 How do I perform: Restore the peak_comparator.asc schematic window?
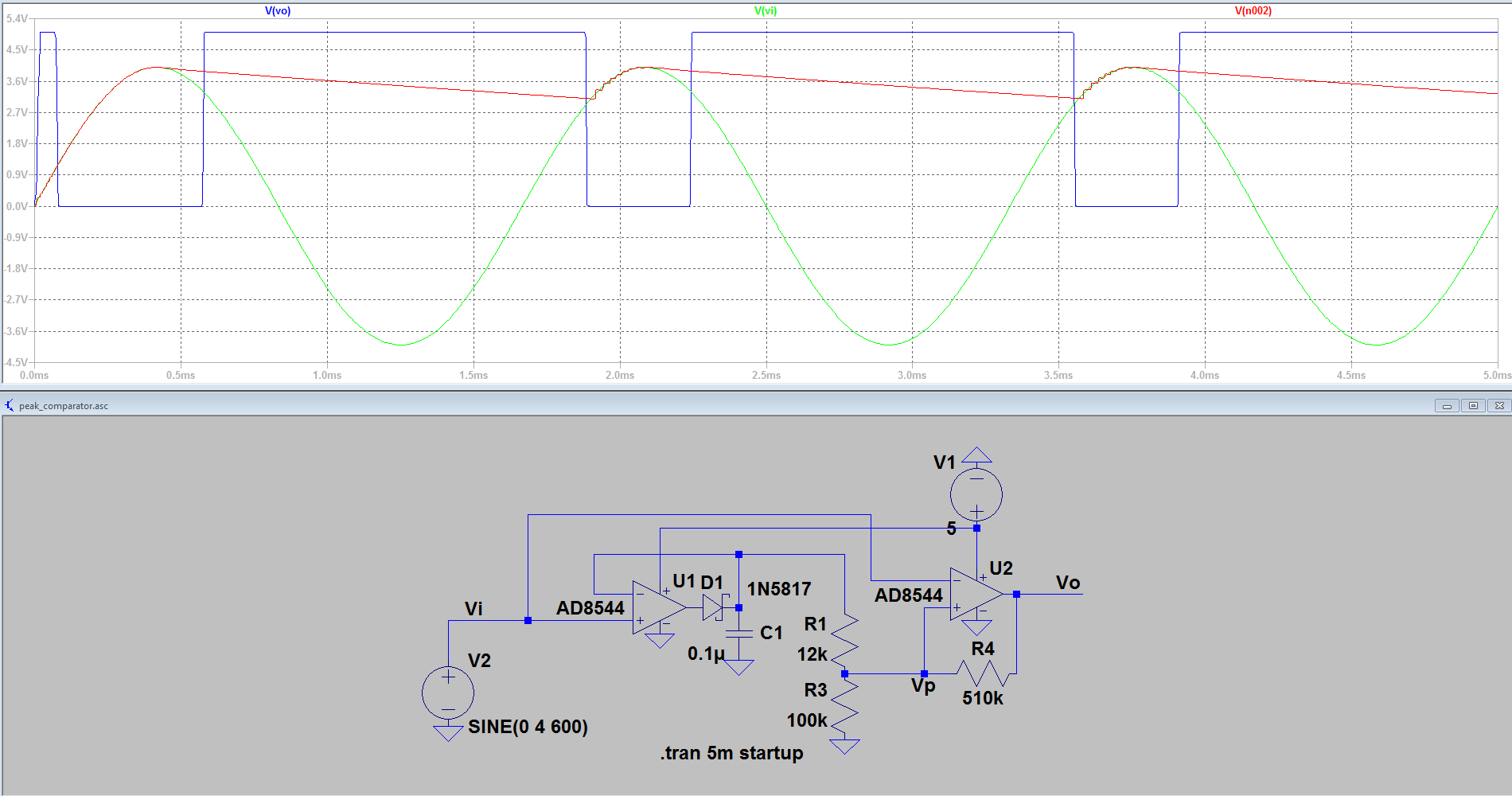click(x=1473, y=406)
